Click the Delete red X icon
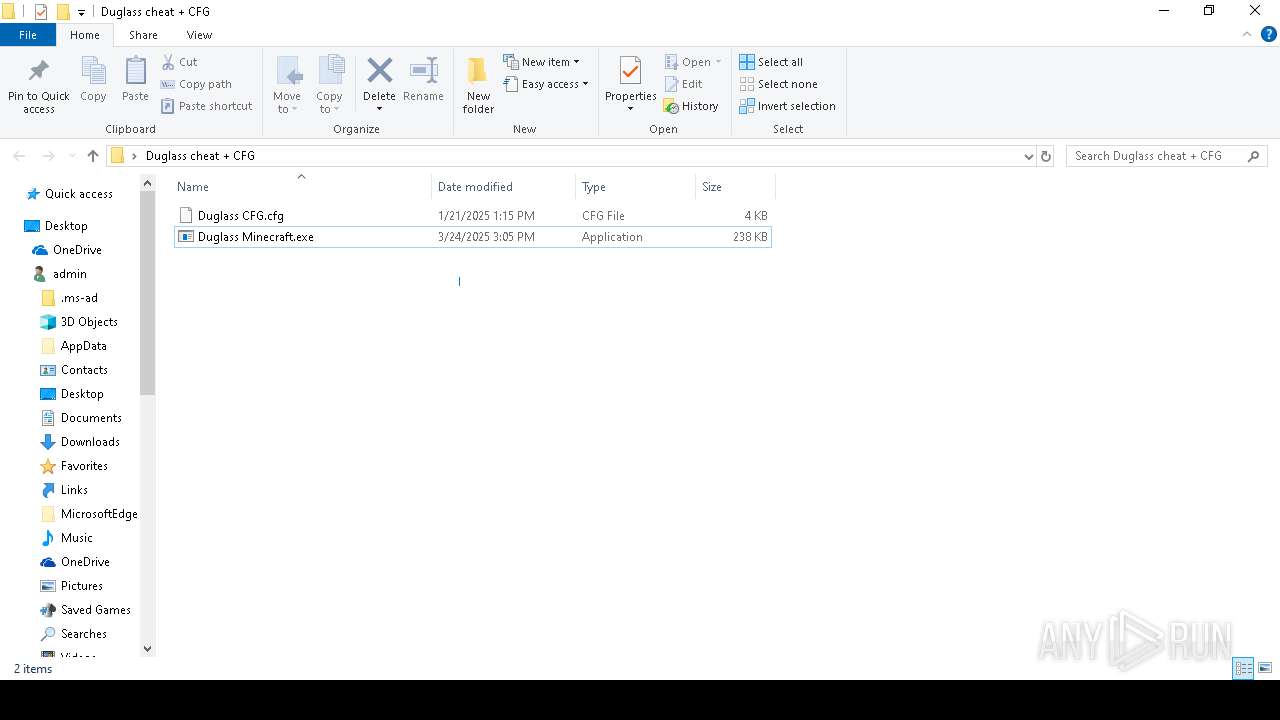Viewport: 1280px width, 720px height. [379, 70]
